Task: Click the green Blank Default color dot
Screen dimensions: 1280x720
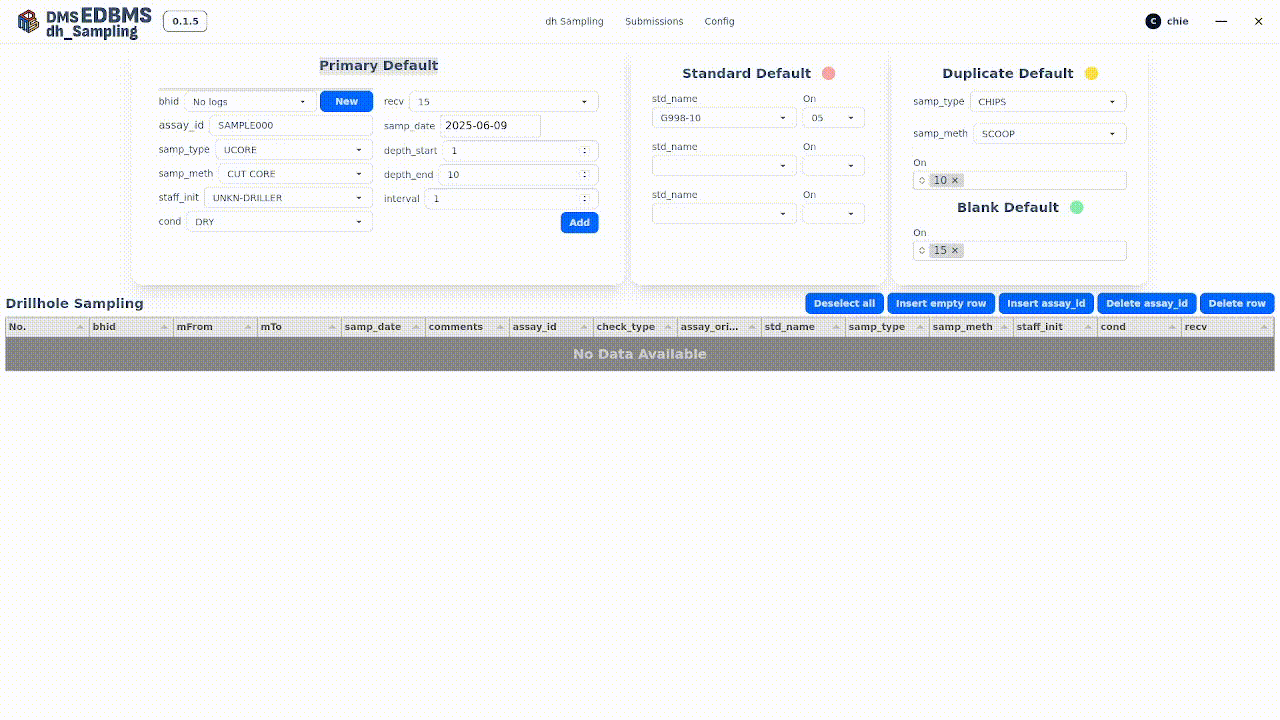Action: tap(1076, 208)
